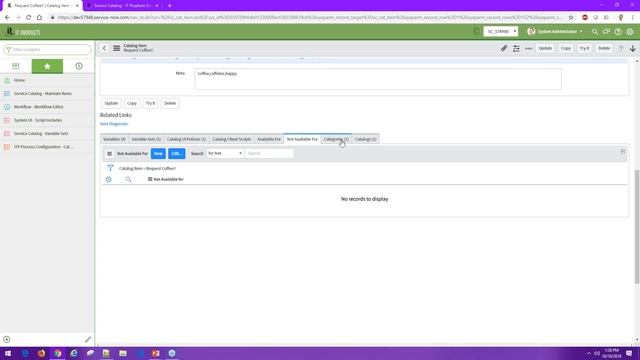640x360 pixels.
Task: Open global search magnifier in banner
Action: (595, 31)
